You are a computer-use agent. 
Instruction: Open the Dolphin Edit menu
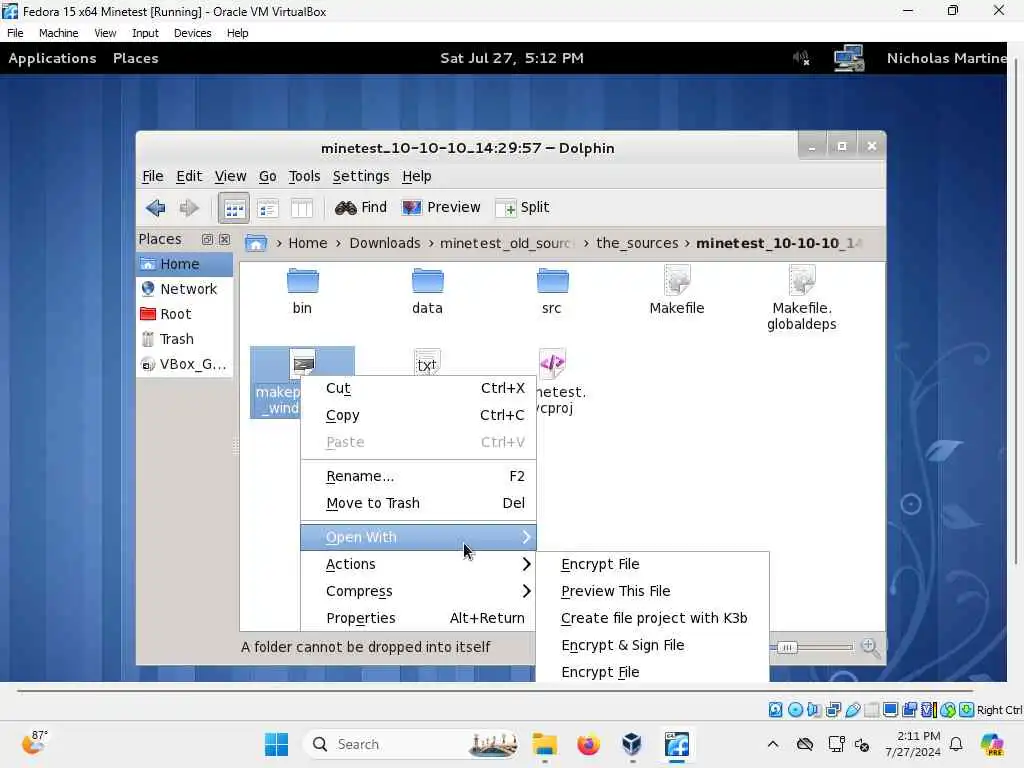(189, 176)
